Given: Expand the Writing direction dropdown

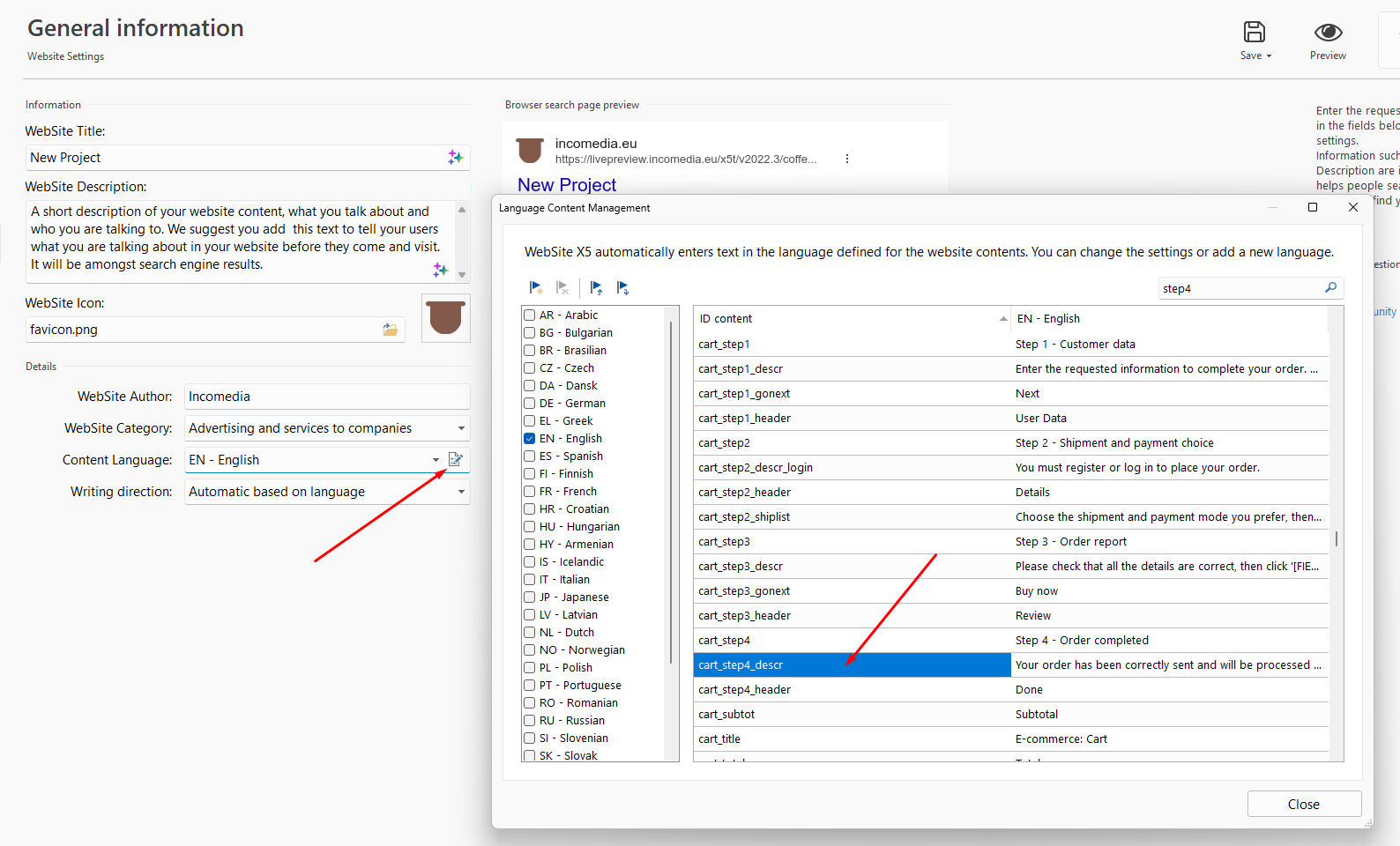Looking at the screenshot, I should tap(460, 492).
